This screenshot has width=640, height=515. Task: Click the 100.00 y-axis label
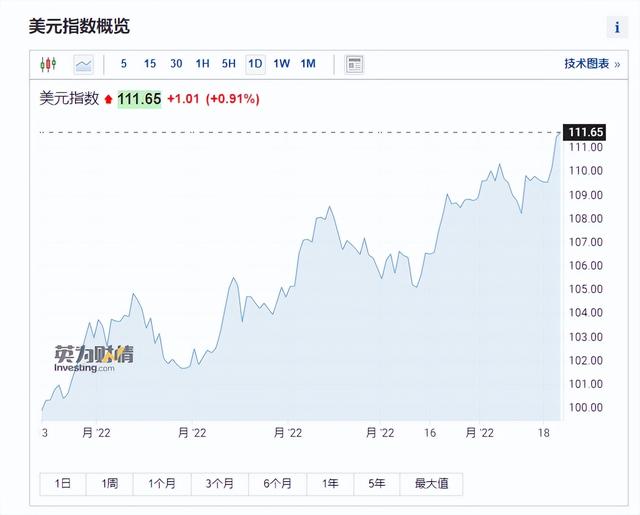tap(586, 407)
